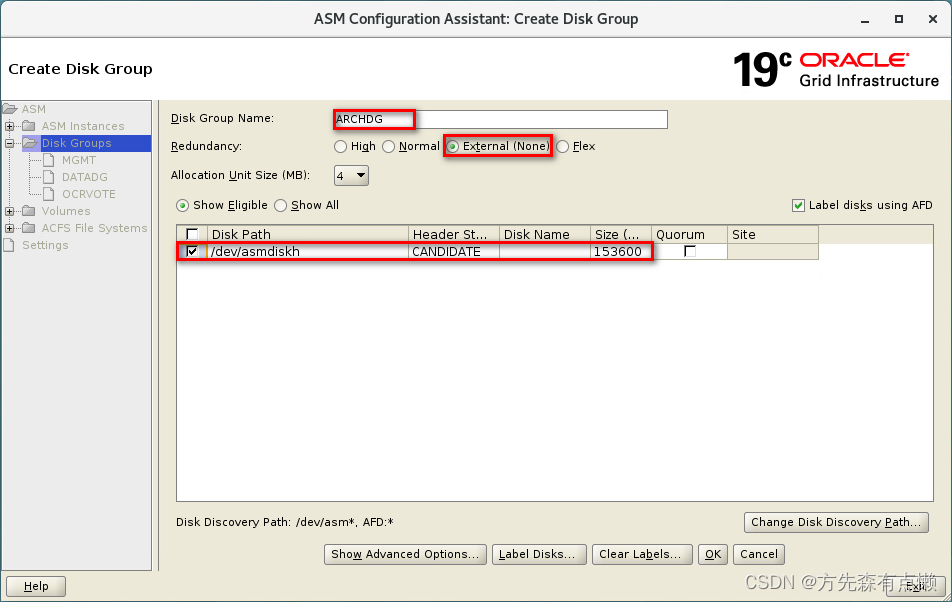
Task: Sort by the Header Status column header
Action: pyautogui.click(x=454, y=234)
